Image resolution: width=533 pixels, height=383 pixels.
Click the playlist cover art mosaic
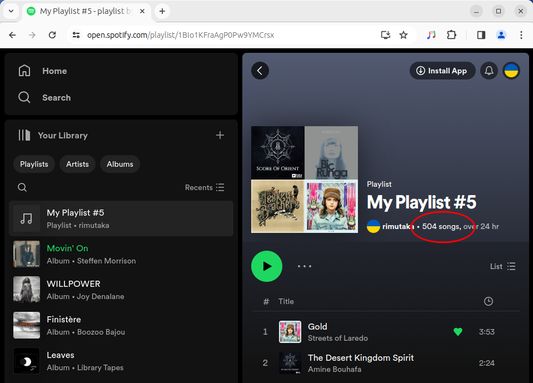pos(304,179)
